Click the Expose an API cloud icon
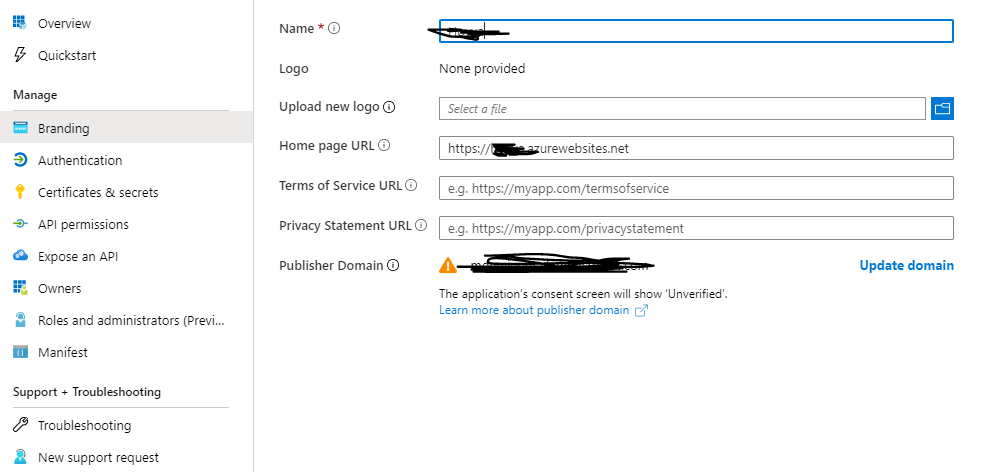 [20, 256]
